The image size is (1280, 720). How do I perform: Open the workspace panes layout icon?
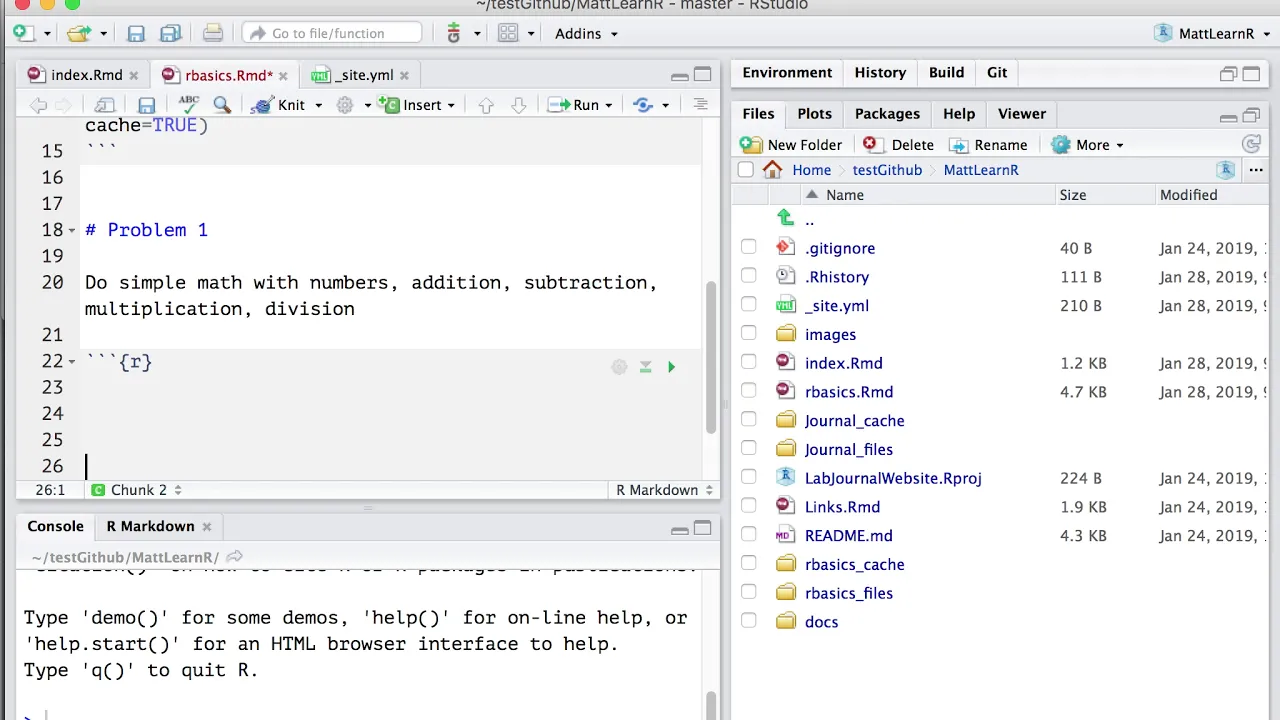[508, 33]
